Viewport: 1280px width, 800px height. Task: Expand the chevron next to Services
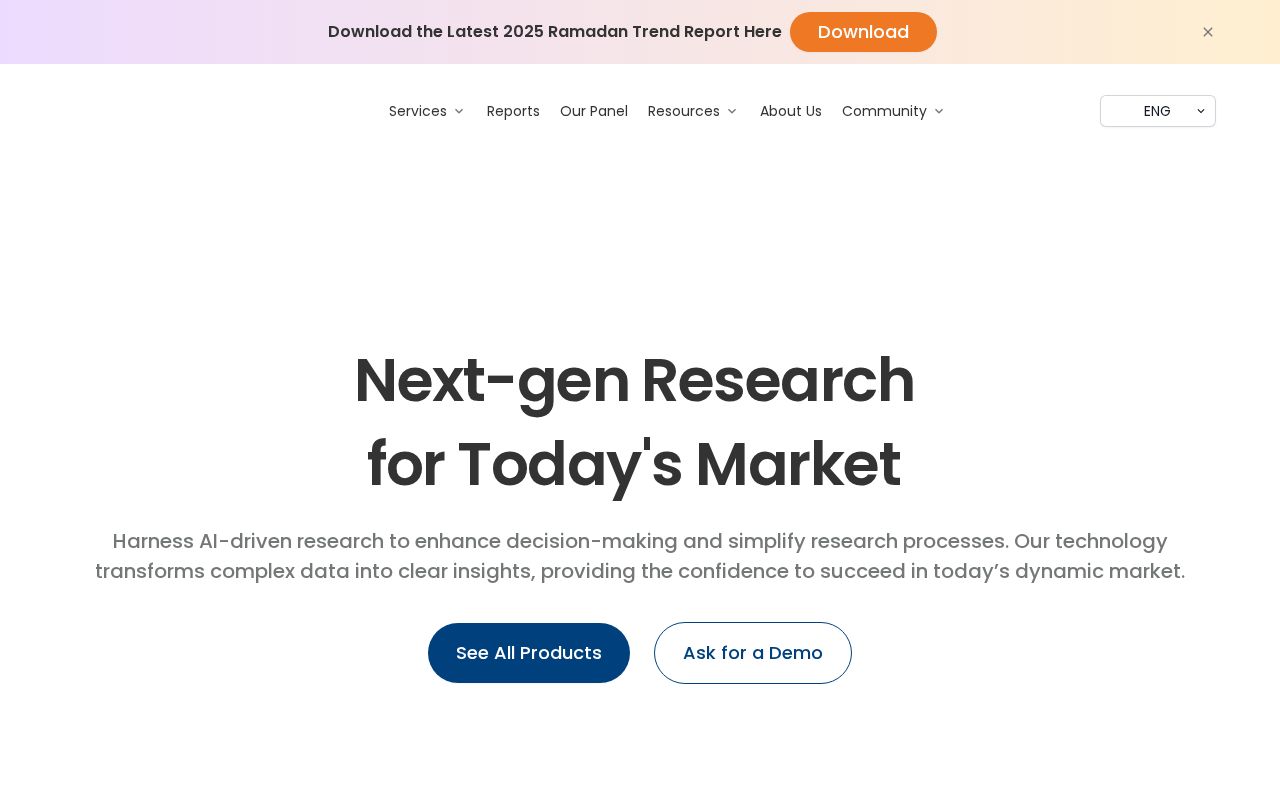(x=459, y=111)
